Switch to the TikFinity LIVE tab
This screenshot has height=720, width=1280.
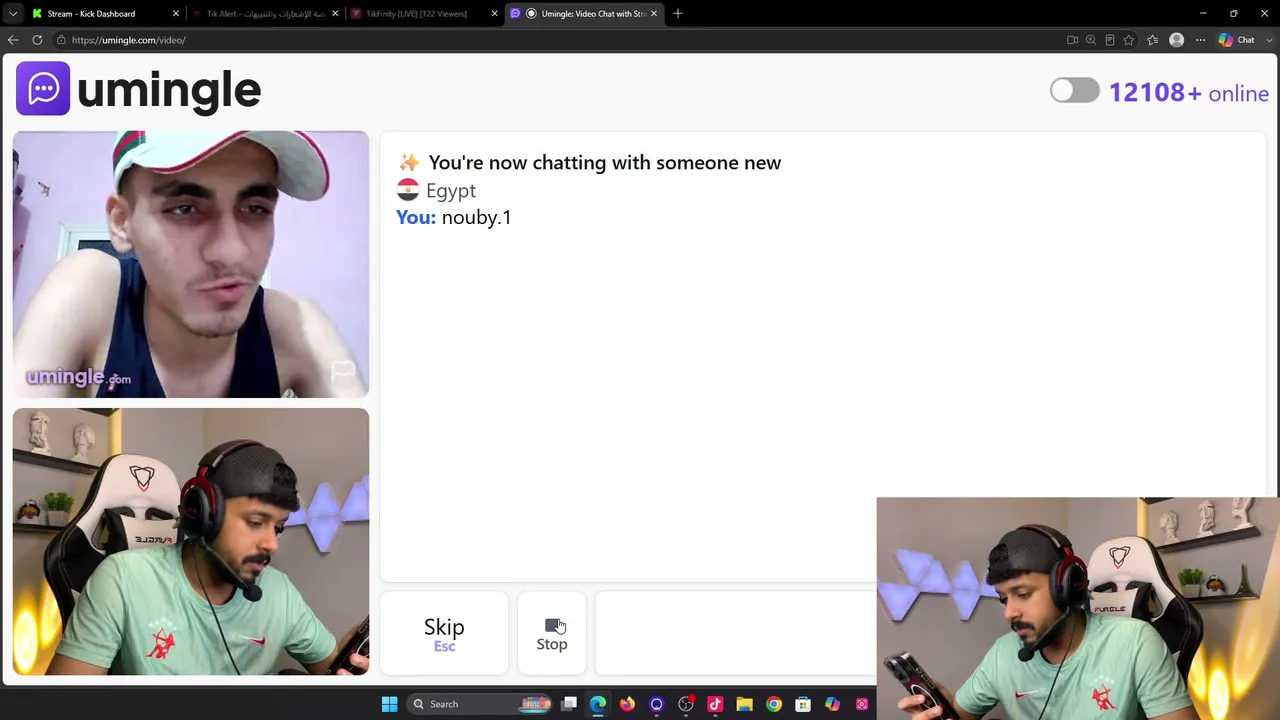pos(425,14)
